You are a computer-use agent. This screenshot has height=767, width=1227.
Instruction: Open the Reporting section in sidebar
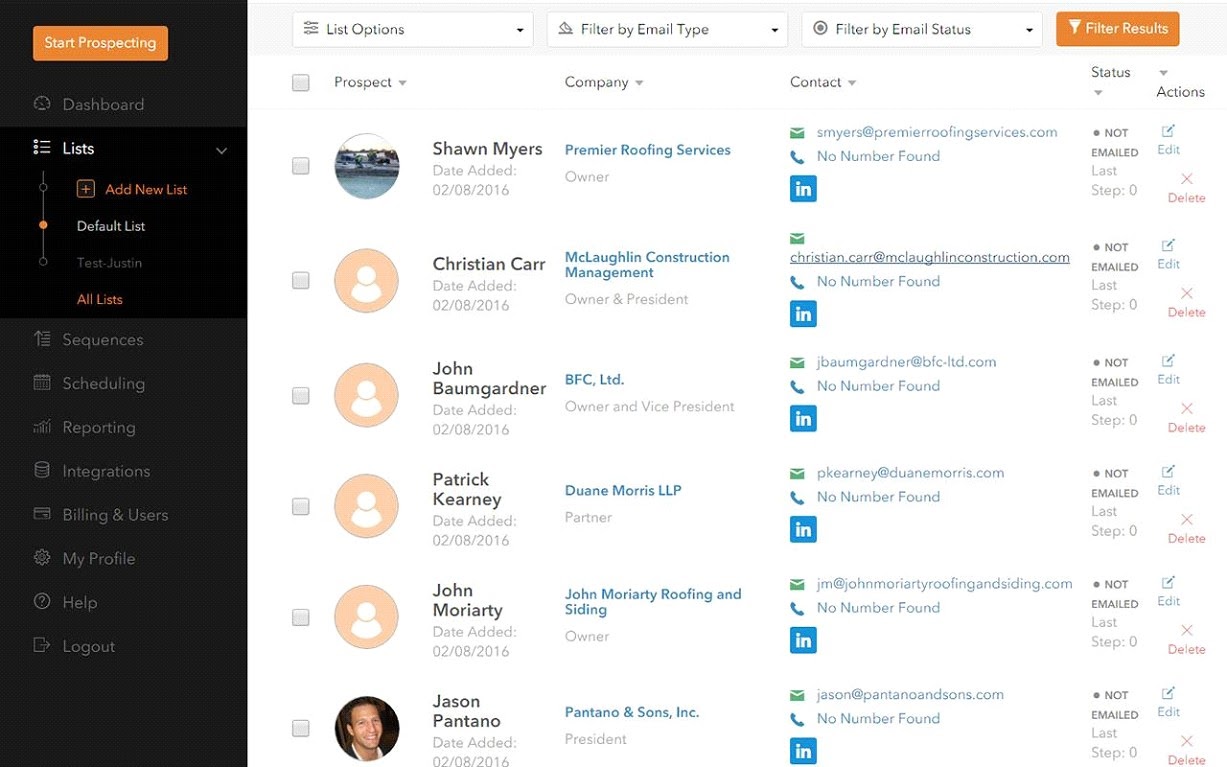[x=94, y=426]
